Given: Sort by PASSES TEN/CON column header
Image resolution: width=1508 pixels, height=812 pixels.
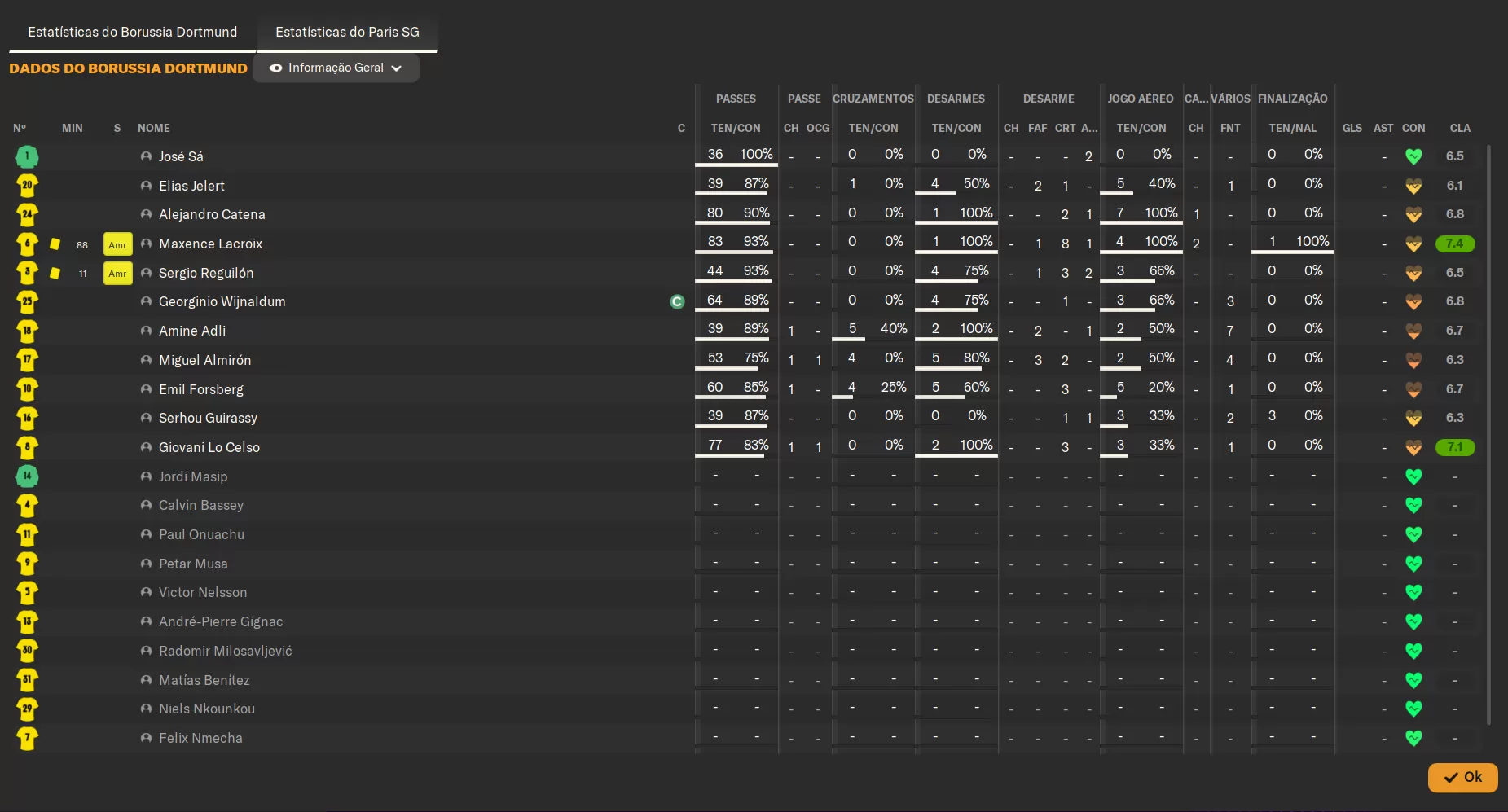Looking at the screenshot, I should click(x=736, y=128).
